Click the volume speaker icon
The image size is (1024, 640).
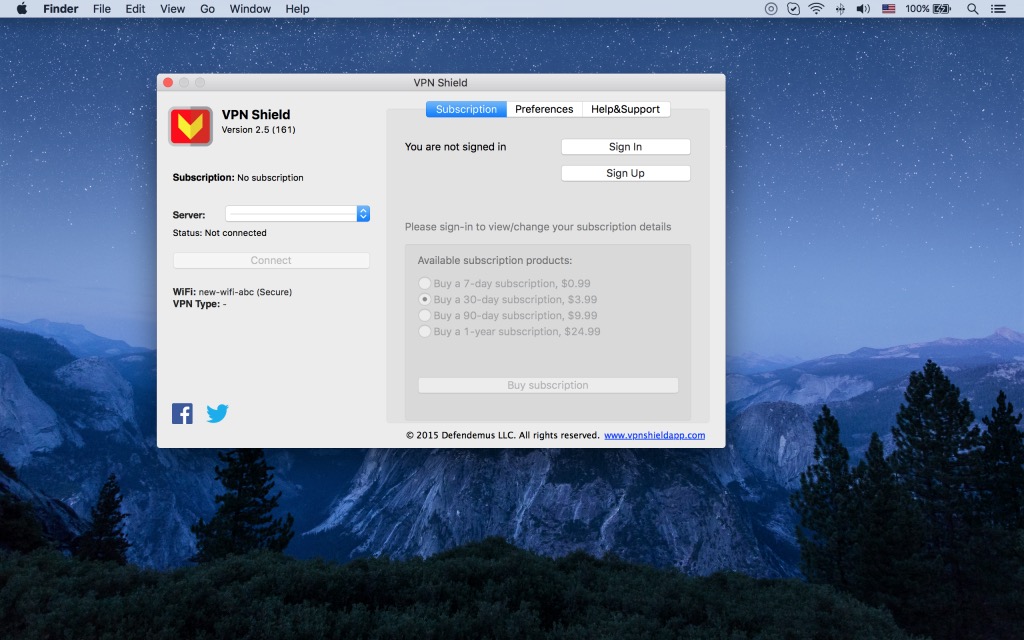tap(863, 8)
